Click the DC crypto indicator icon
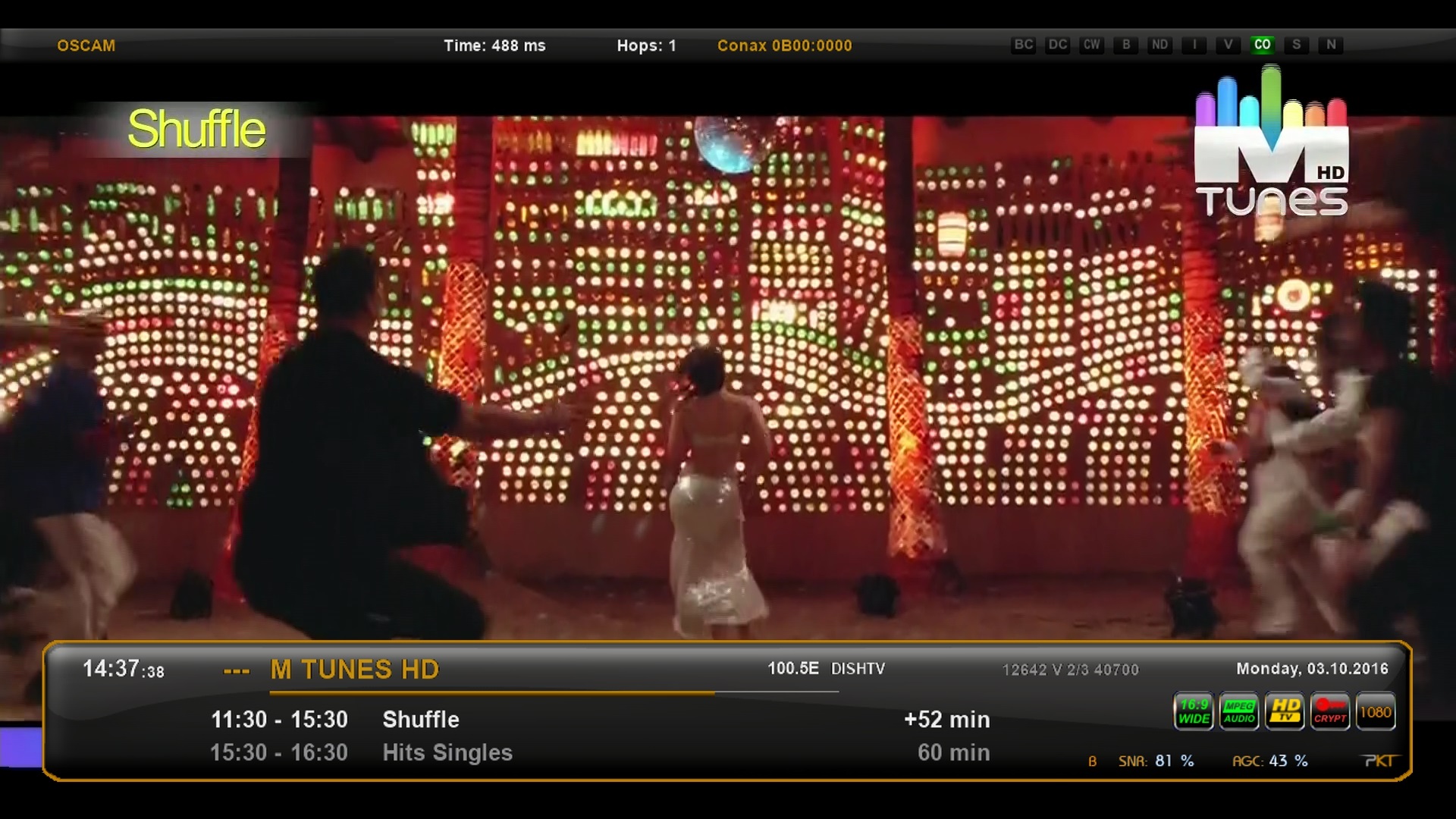Viewport: 1456px width, 819px height. pos(1058,45)
